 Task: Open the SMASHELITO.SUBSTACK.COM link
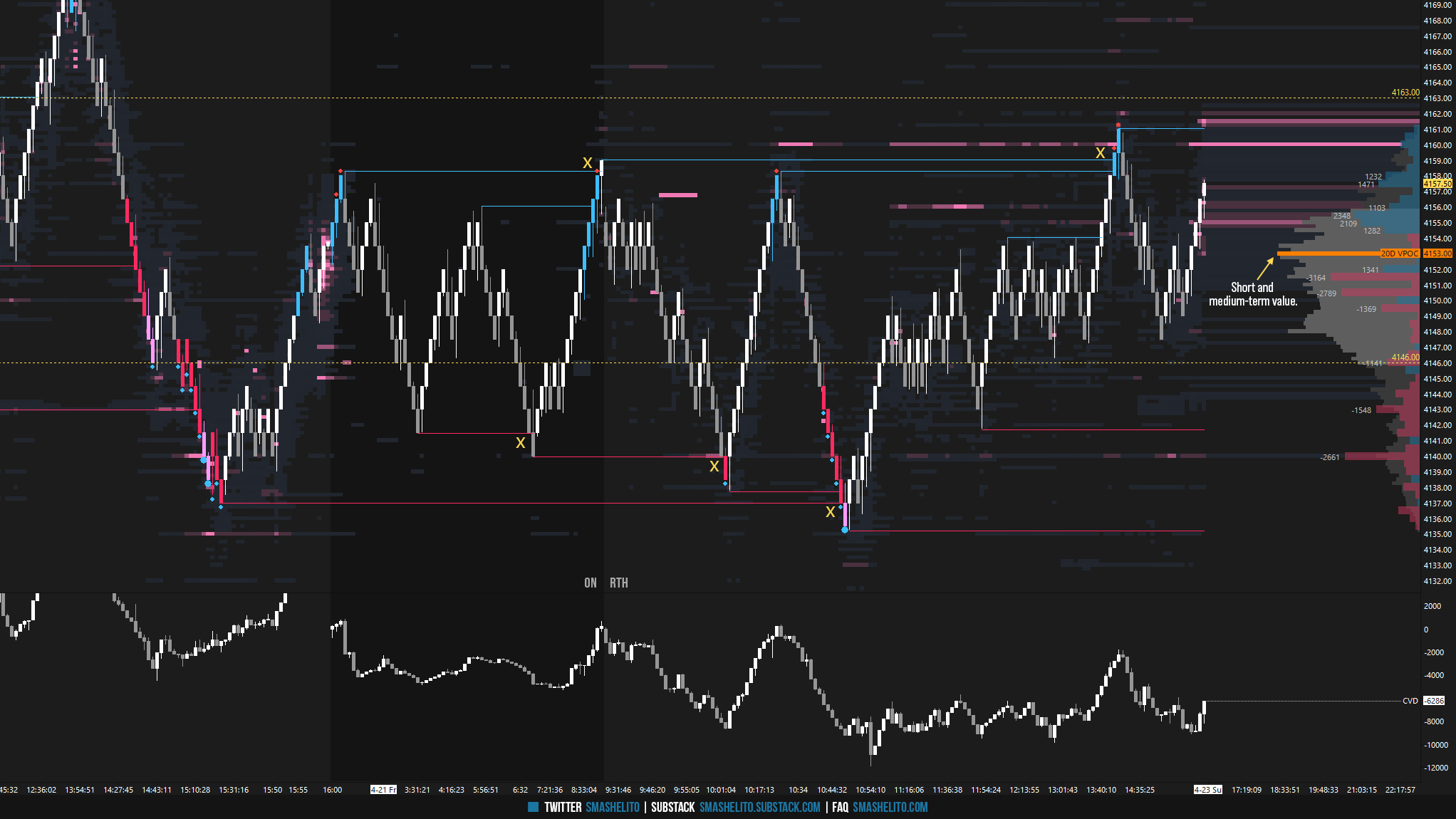tap(759, 807)
